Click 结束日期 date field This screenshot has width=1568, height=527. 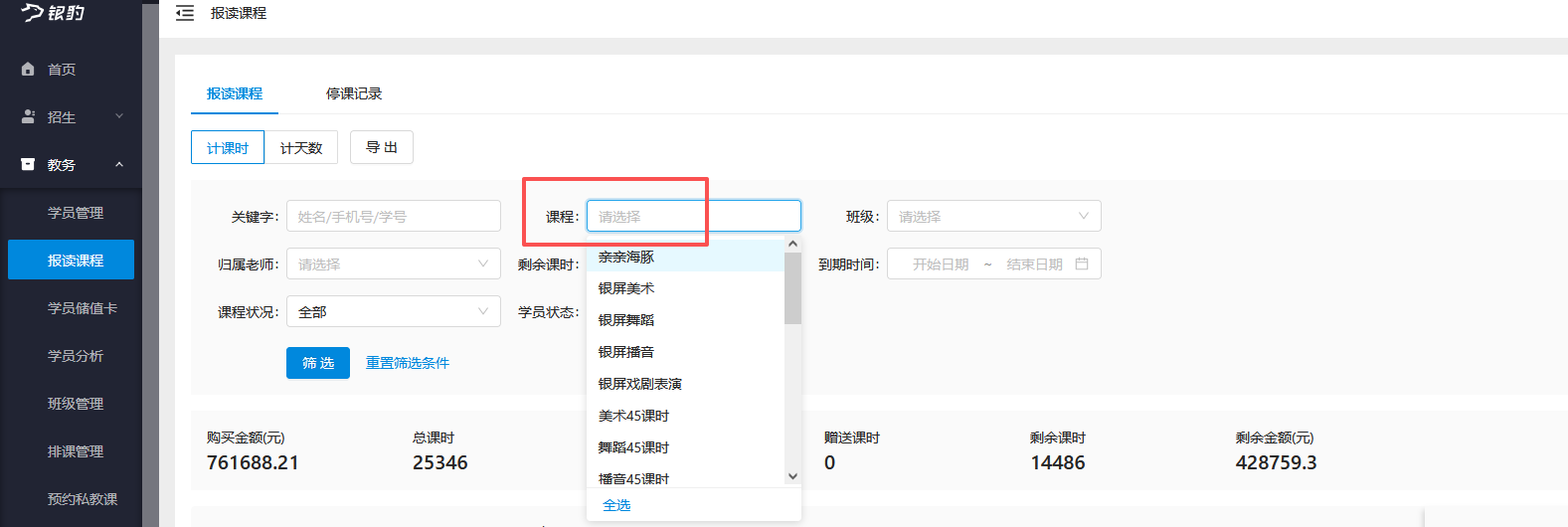coord(1034,264)
